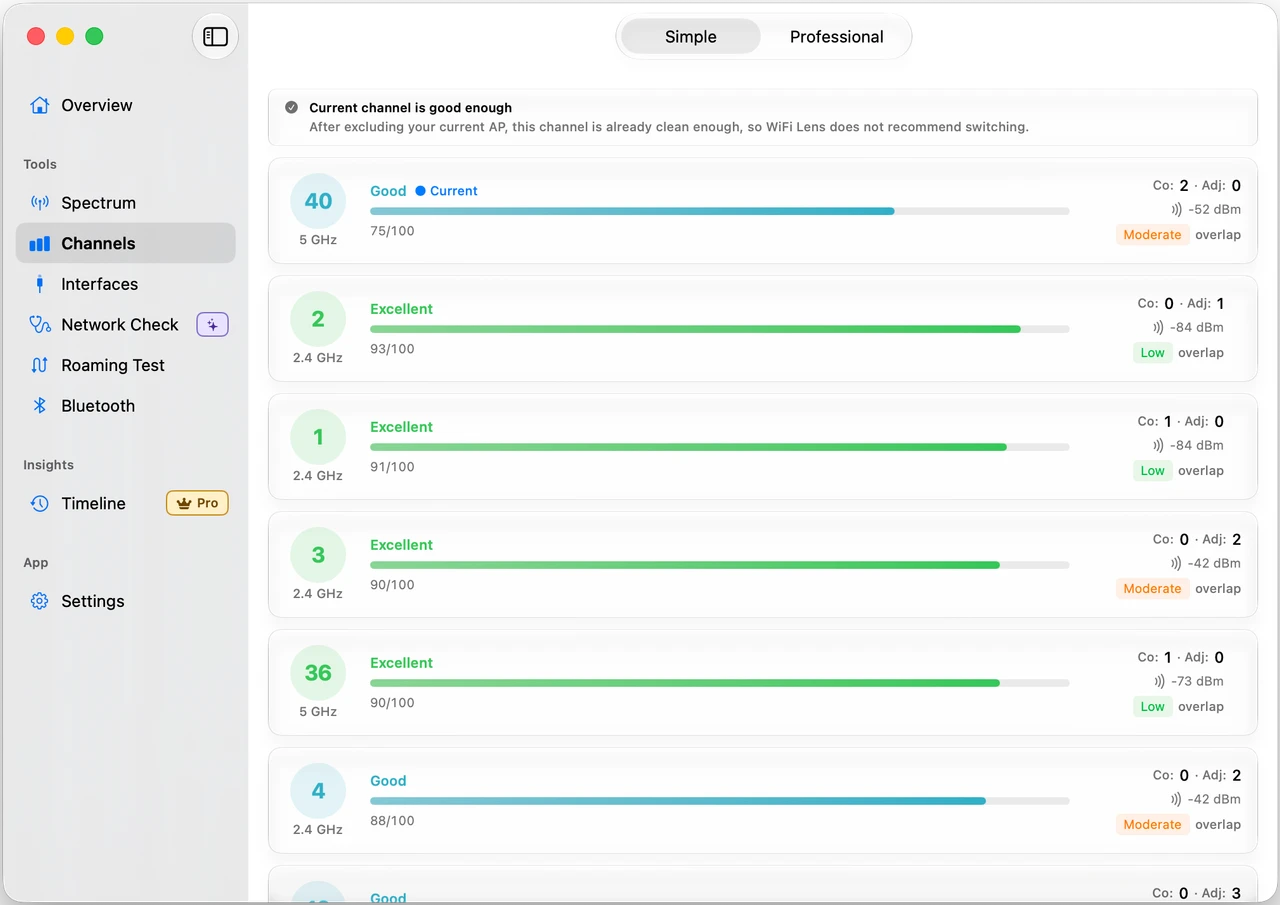Viewport: 1280px width, 905px height.
Task: Open Network Check in sidebar
Action: 126,325
